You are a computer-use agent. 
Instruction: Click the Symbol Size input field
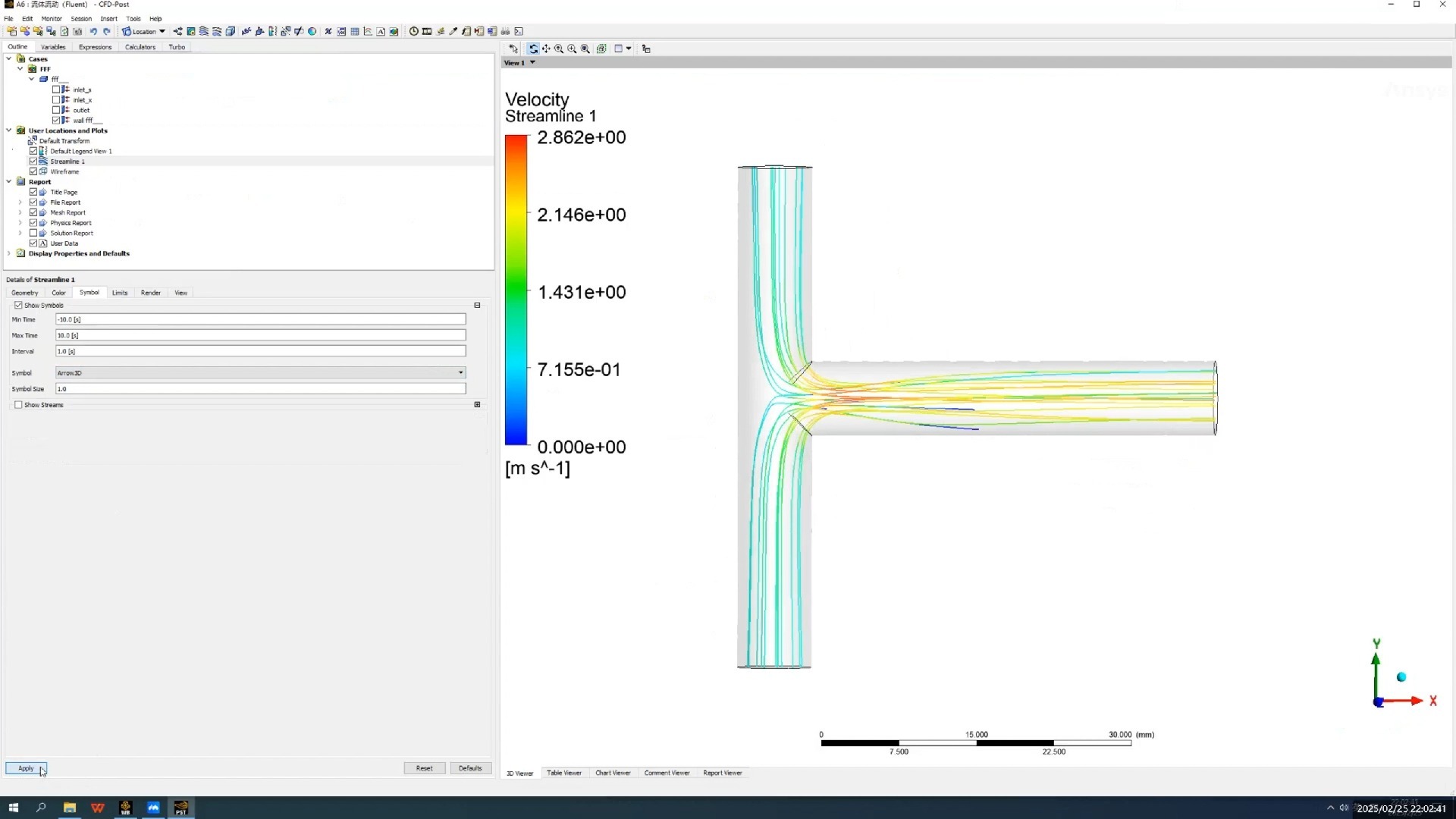(x=260, y=389)
